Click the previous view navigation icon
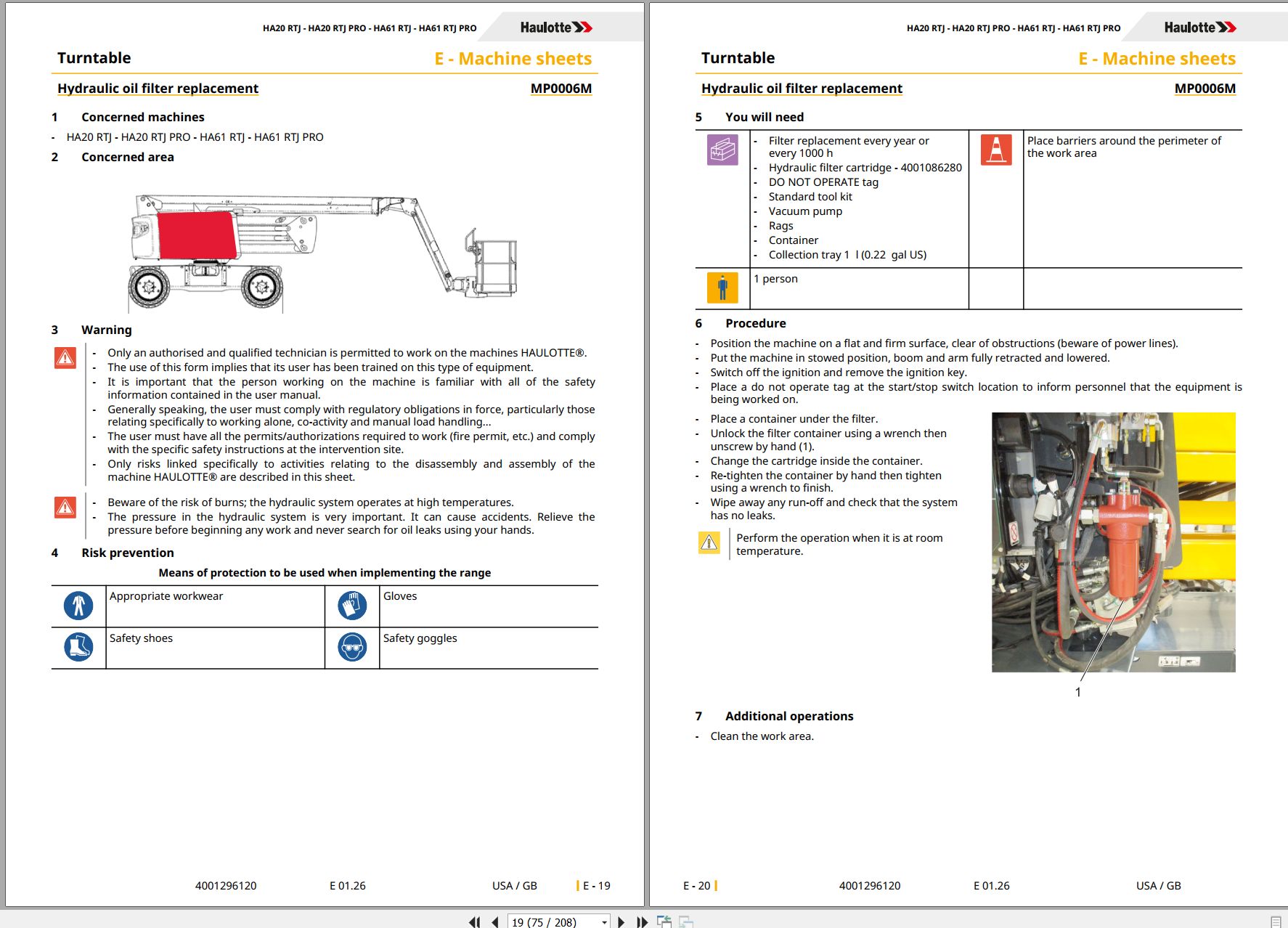1288x928 pixels. [664, 921]
